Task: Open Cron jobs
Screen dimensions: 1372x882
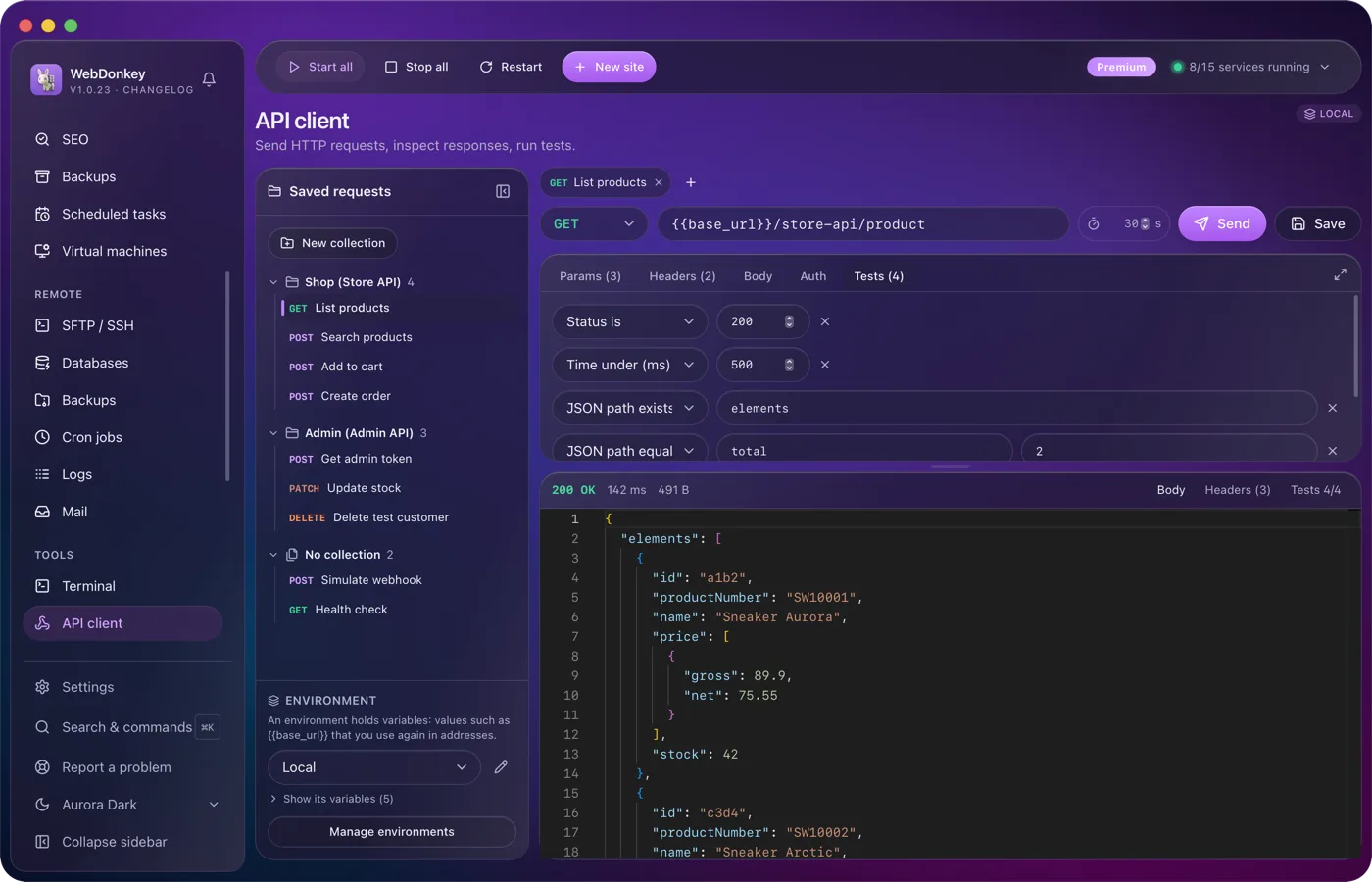Action: click(123, 437)
